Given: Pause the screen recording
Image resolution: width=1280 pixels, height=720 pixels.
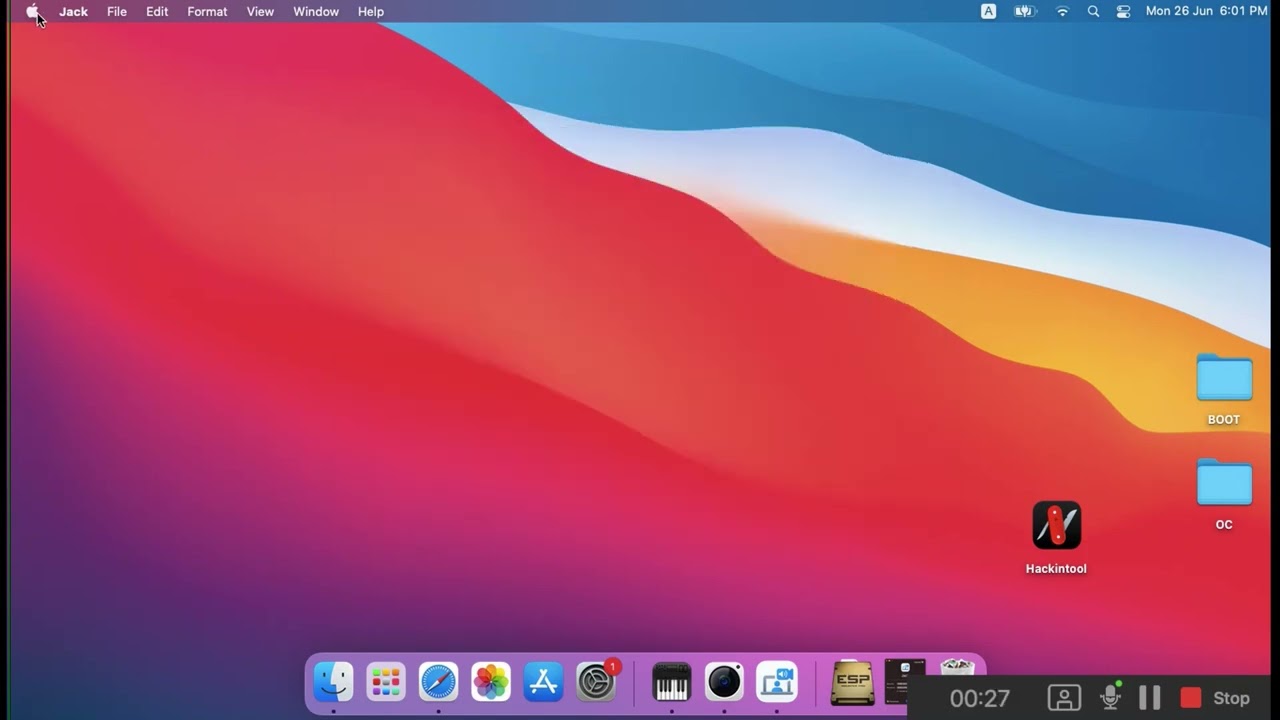Looking at the screenshot, I should pyautogui.click(x=1150, y=698).
